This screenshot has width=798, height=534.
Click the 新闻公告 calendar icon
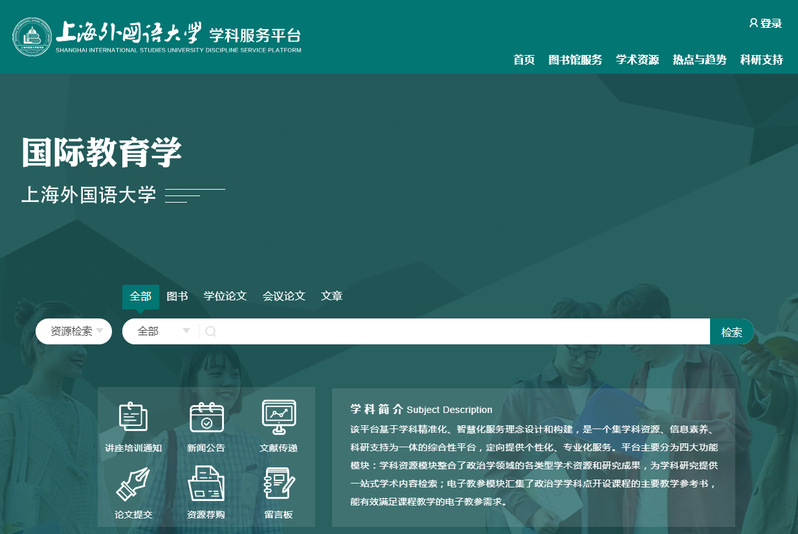pyautogui.click(x=206, y=417)
